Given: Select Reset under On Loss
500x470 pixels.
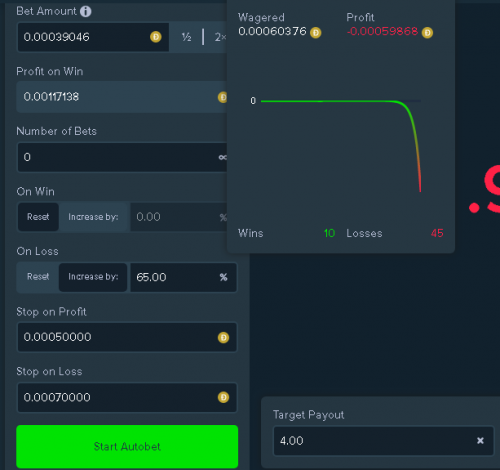Looking at the screenshot, I should (38, 277).
